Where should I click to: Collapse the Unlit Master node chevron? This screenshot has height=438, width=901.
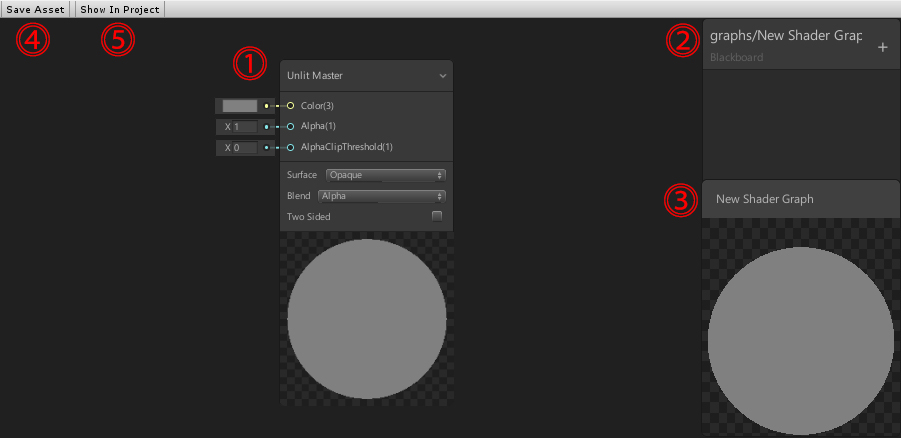(x=442, y=75)
